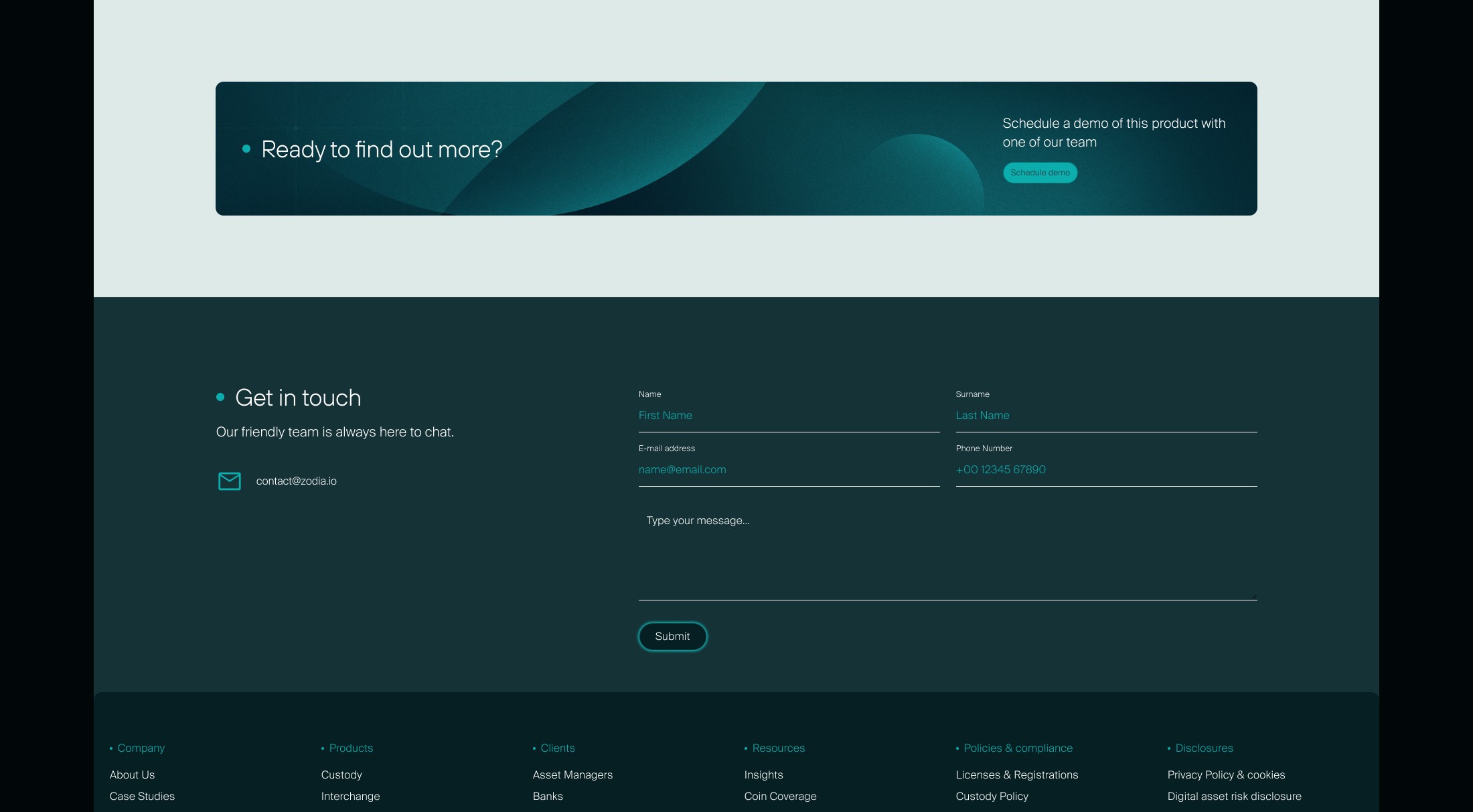The width and height of the screenshot is (1473, 812).
Task: Open Privacy Policy & cookies link
Action: 1226,775
